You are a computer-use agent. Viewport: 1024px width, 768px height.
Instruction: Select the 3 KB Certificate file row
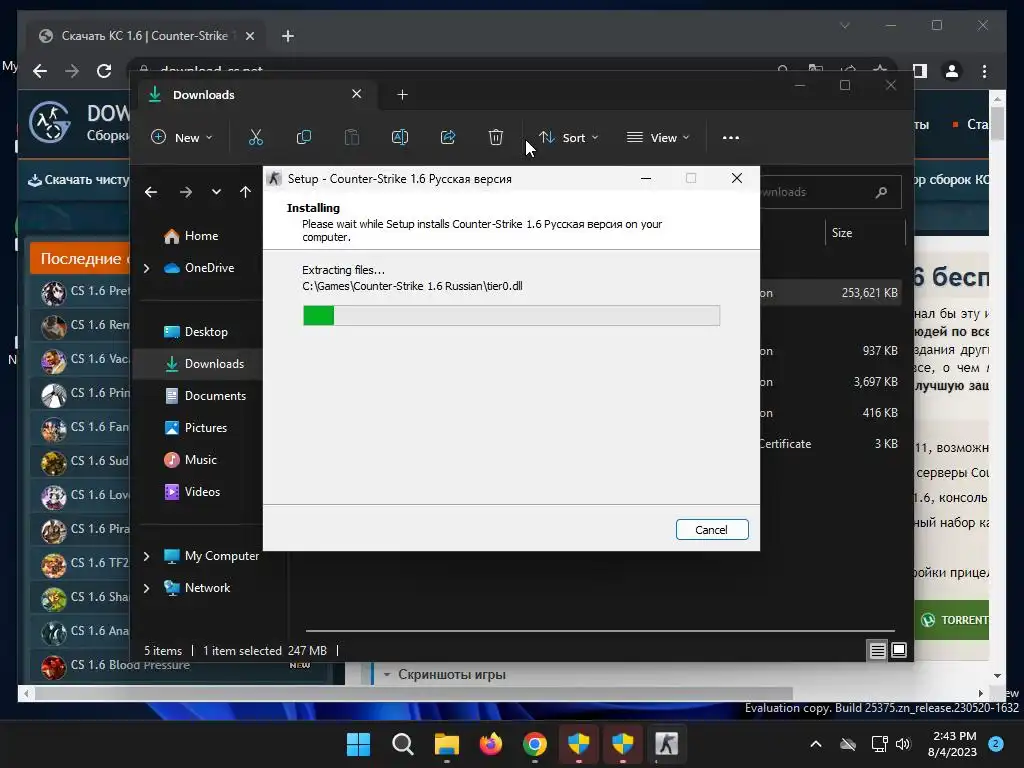[829, 444]
